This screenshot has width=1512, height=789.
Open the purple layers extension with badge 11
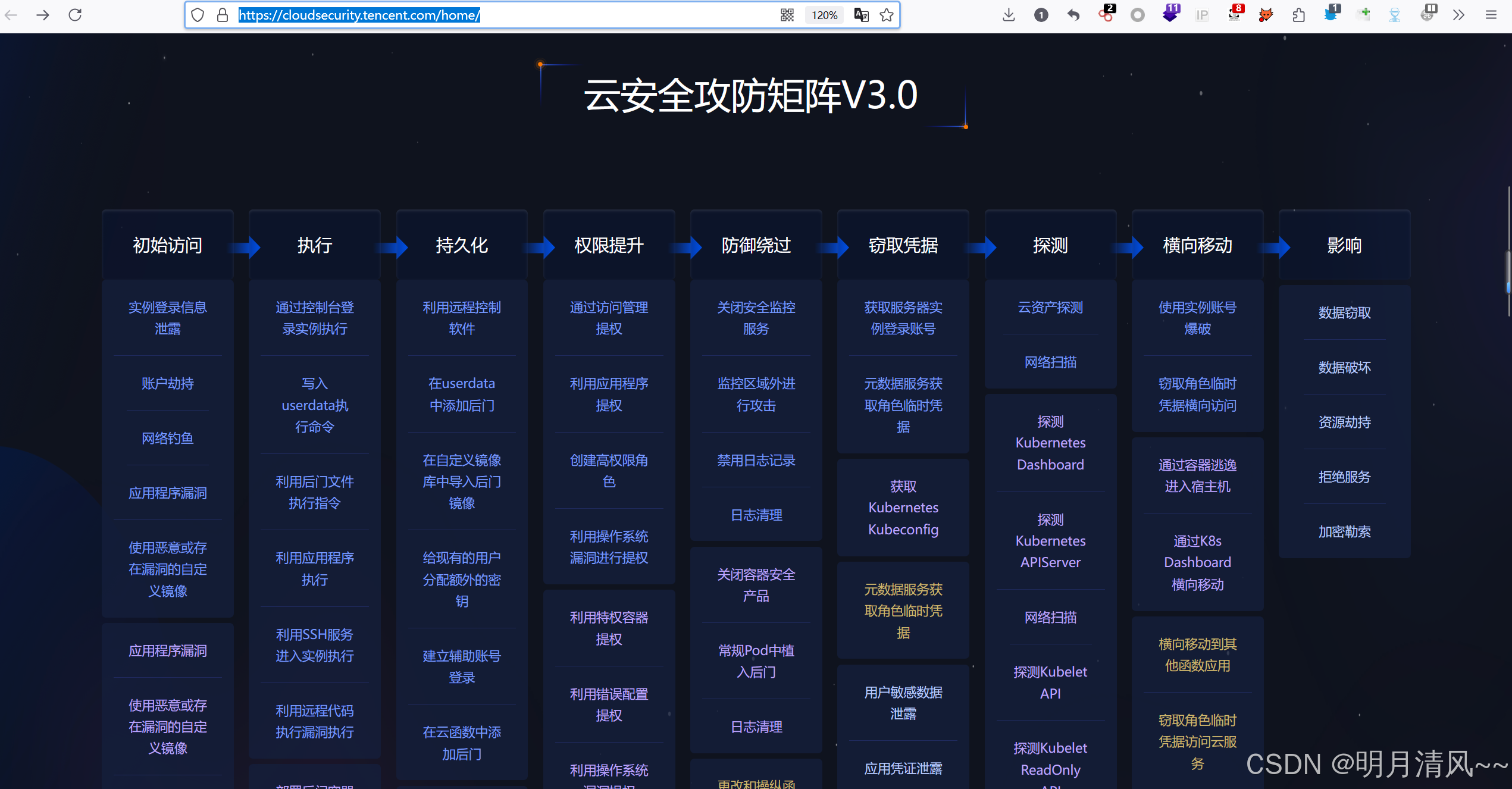[1170, 14]
